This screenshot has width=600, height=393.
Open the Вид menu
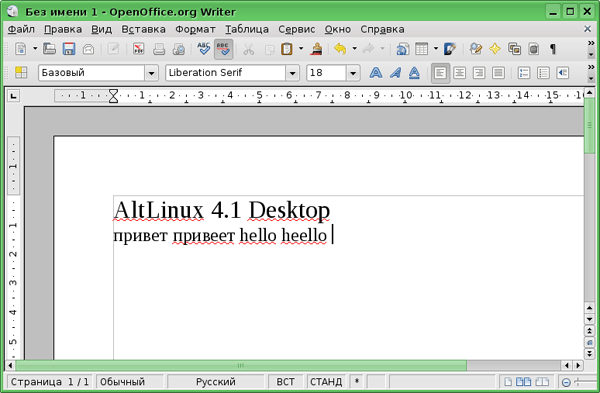[101, 29]
